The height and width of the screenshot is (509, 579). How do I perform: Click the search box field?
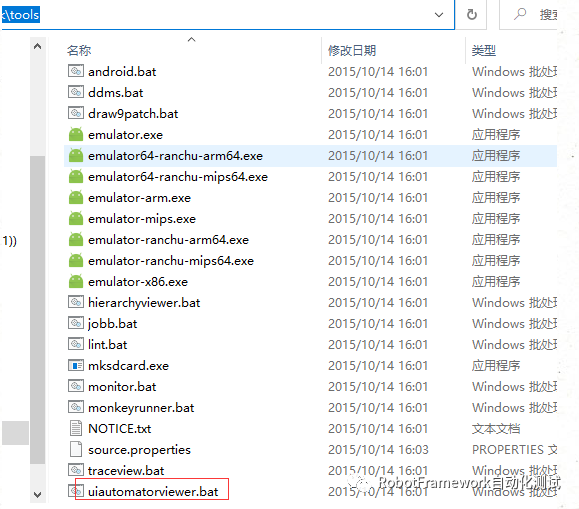528,15
